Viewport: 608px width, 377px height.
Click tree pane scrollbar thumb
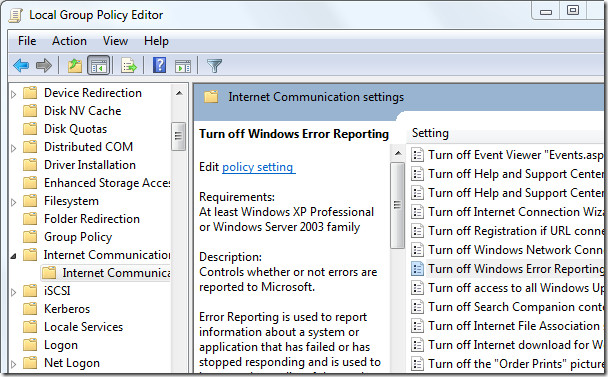point(178,136)
